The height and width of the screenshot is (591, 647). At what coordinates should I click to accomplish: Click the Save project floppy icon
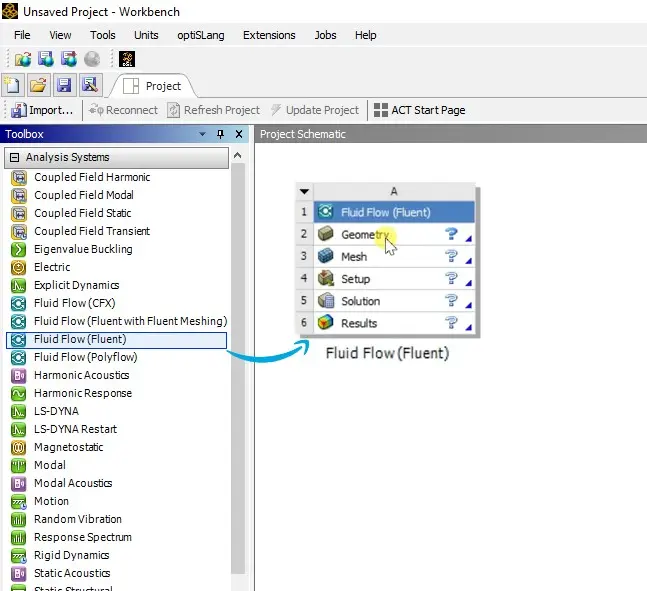click(64, 85)
